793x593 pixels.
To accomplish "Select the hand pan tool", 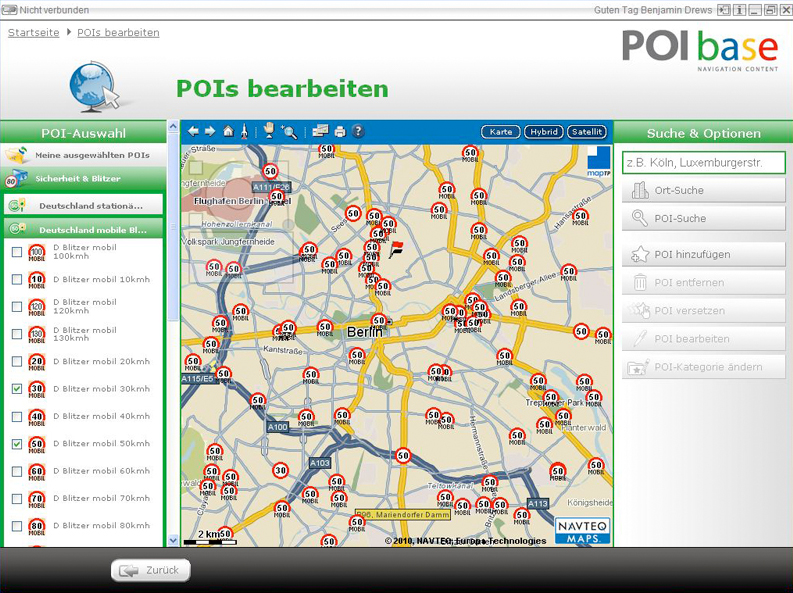I will (x=268, y=131).
